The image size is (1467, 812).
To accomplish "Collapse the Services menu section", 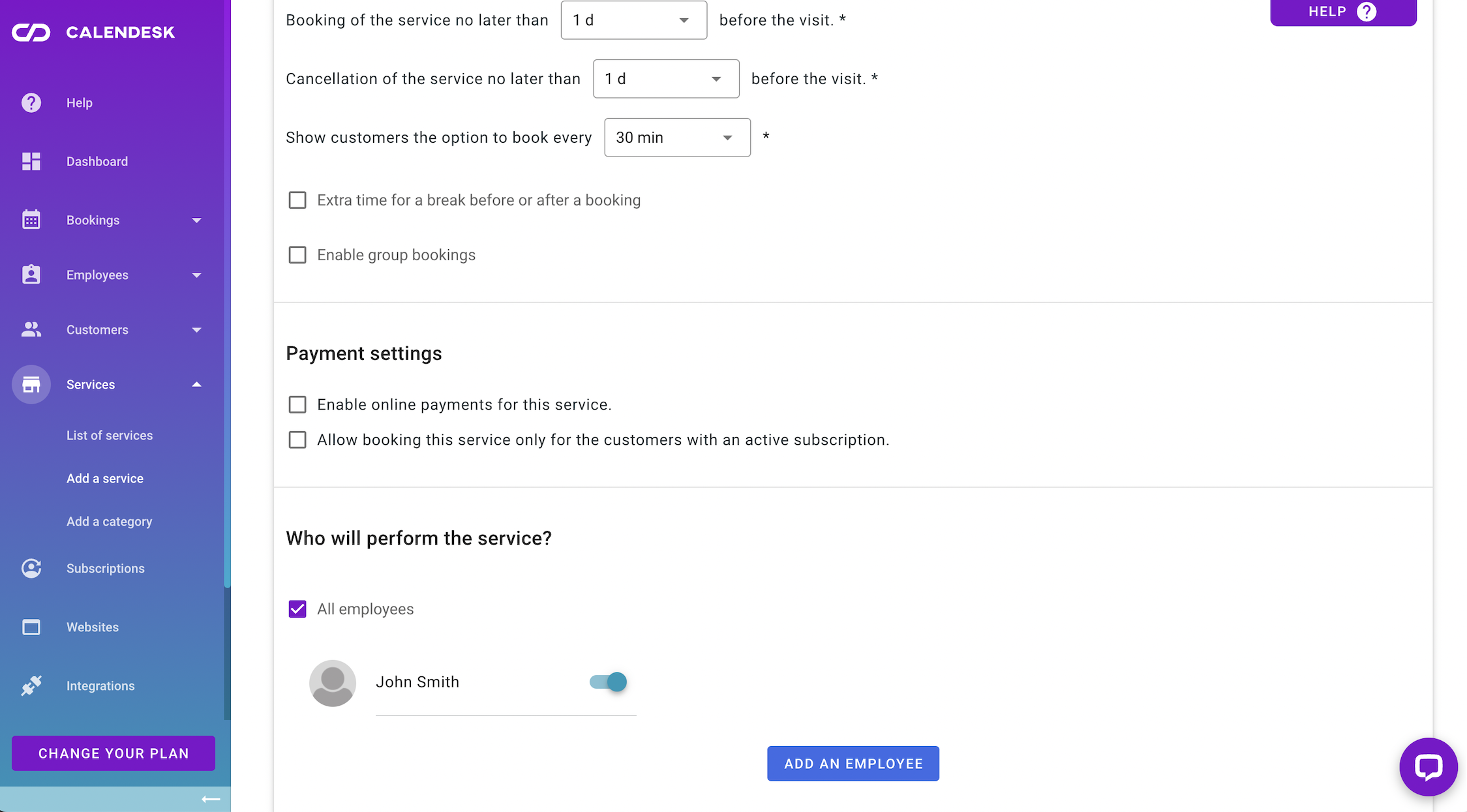I will 196,384.
